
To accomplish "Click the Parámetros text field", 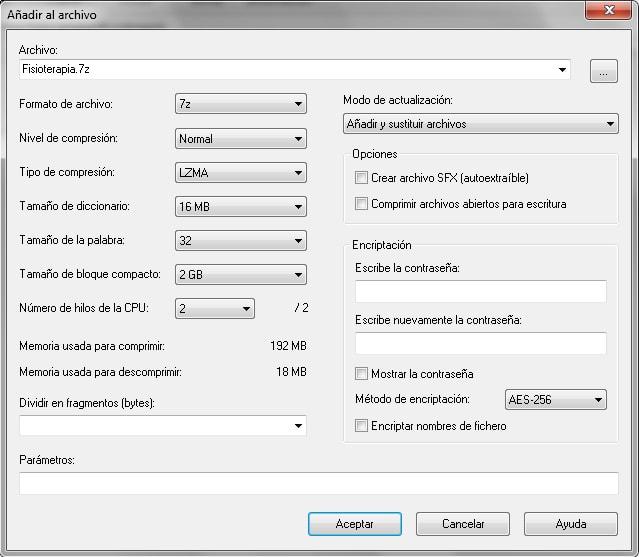I will (319, 483).
